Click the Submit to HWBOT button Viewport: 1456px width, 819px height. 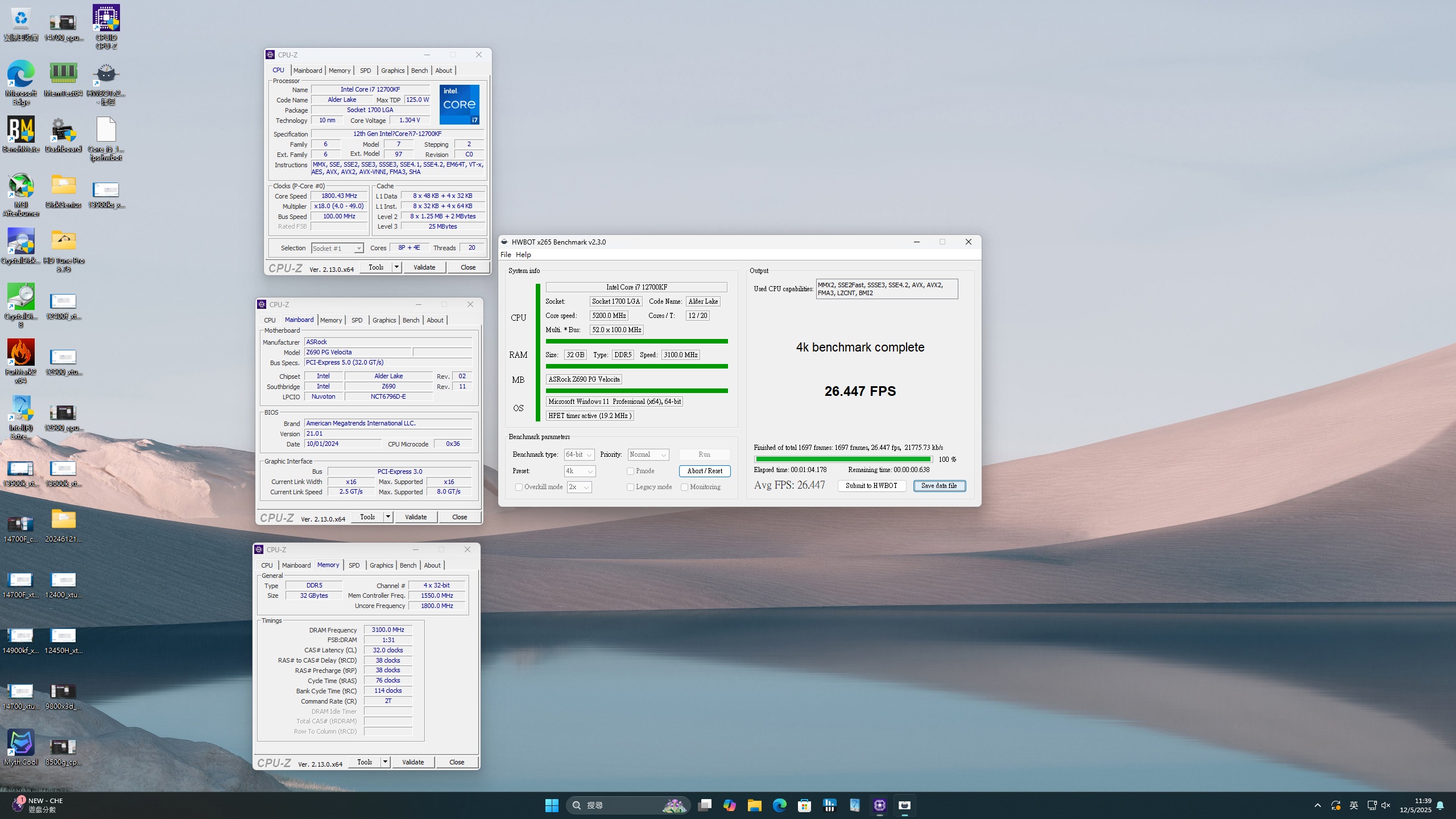[871, 486]
